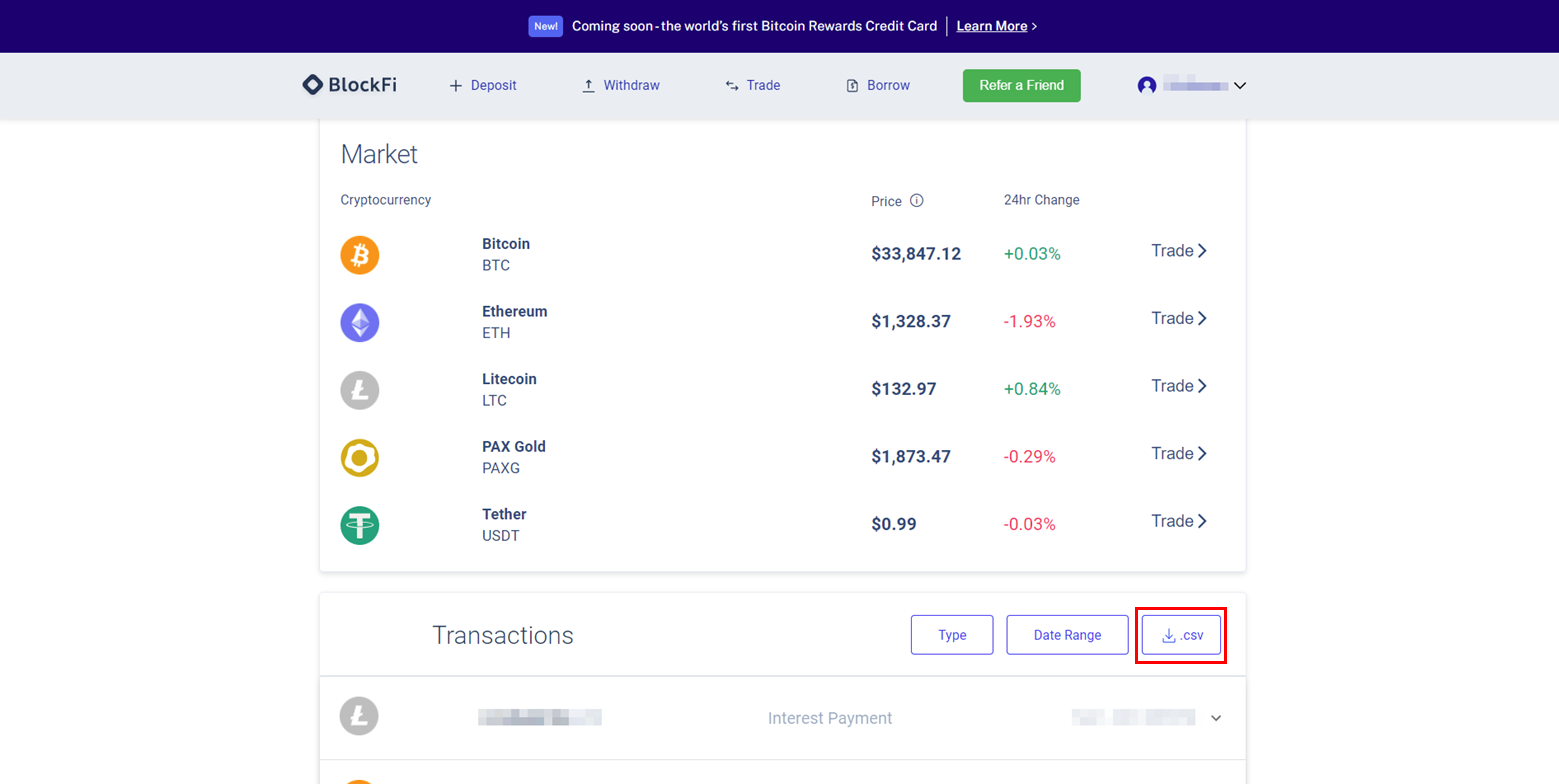This screenshot has height=784, width=1559.
Task: Click the Litecoin +0.84% change
Action: 1032,389
